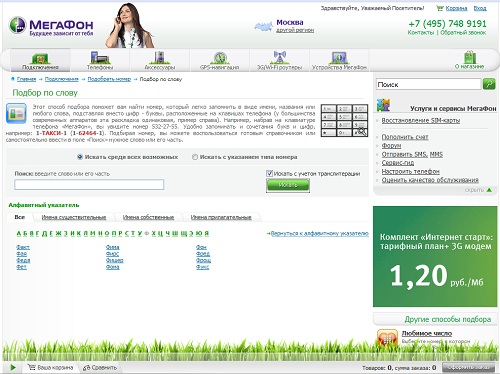Viewport: 500px width, 374px height.
Task: Select the Искать с указанием типа номера radio button
Action: (195, 157)
